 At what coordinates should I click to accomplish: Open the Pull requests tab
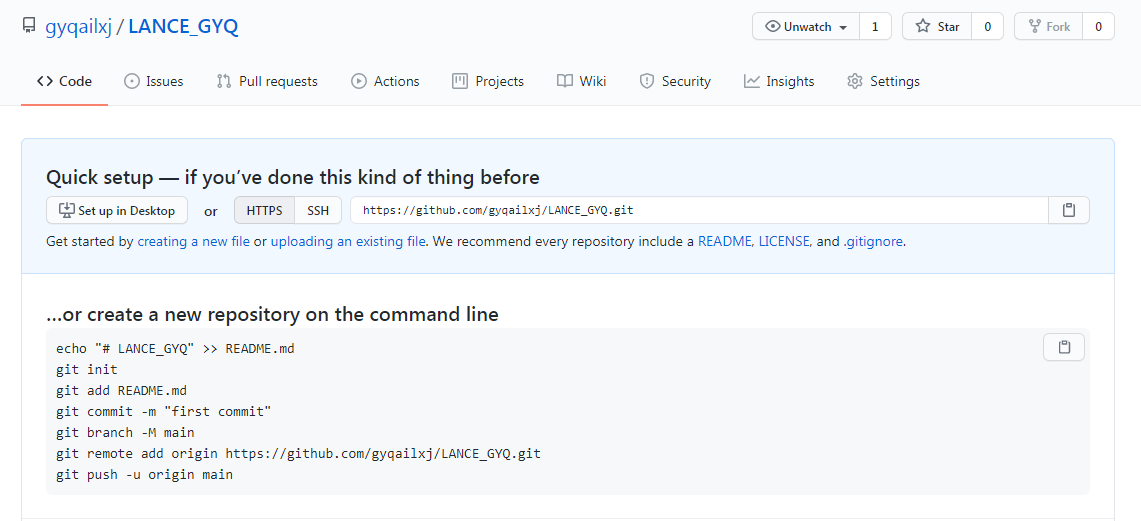pyautogui.click(x=267, y=81)
